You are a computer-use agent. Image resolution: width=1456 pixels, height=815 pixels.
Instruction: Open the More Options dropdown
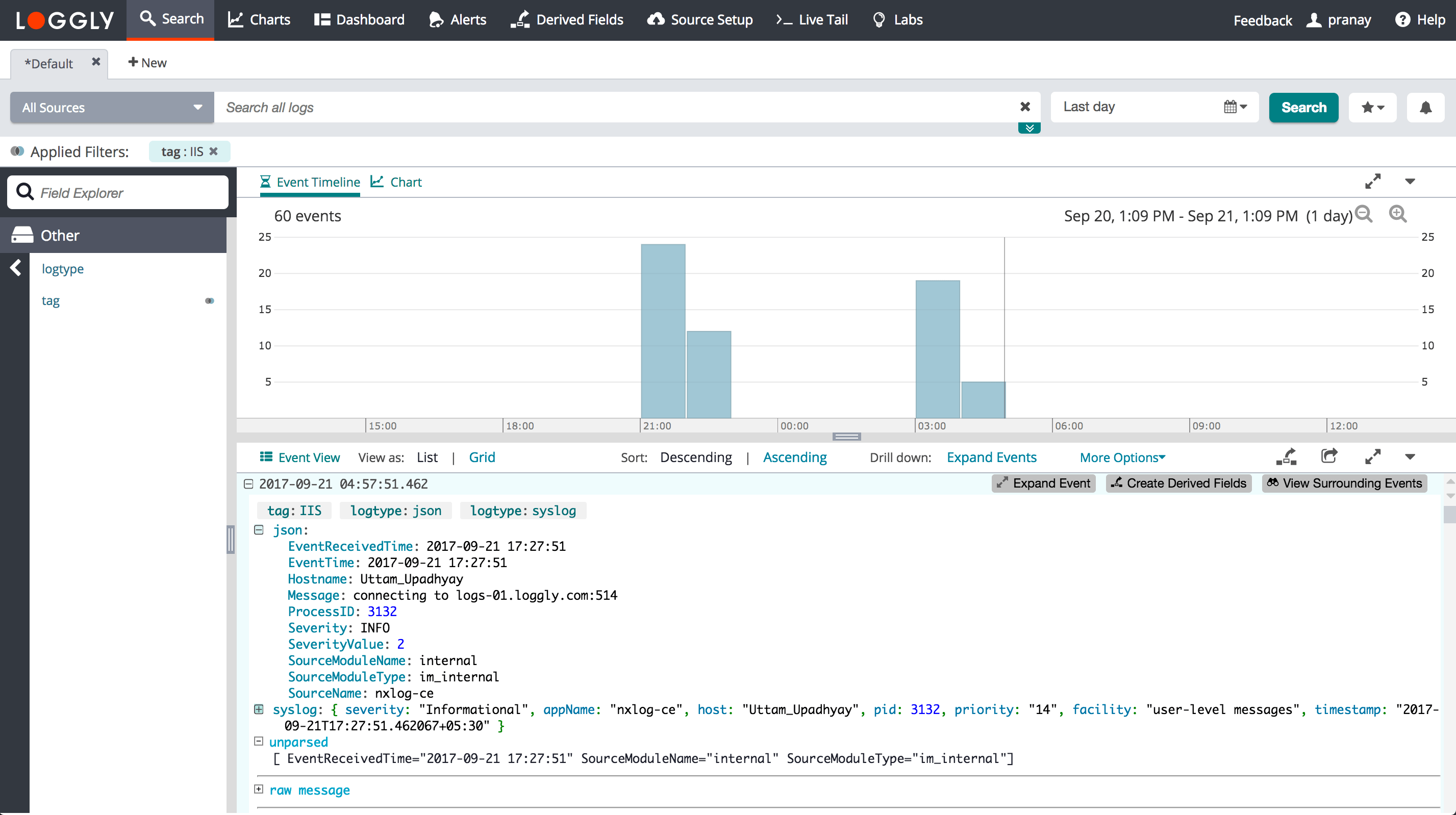(x=1122, y=457)
